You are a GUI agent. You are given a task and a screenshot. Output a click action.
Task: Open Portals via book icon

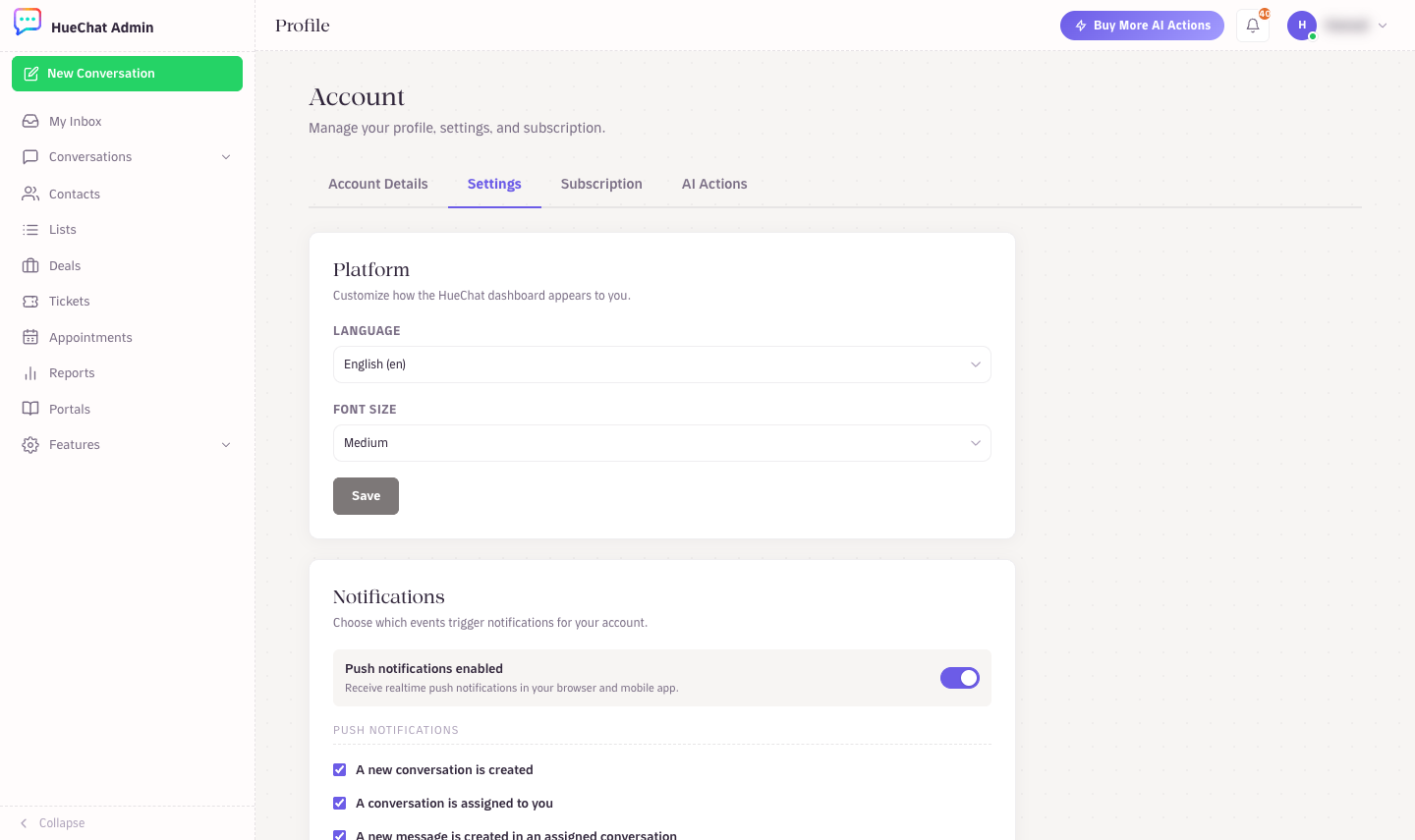point(30,409)
